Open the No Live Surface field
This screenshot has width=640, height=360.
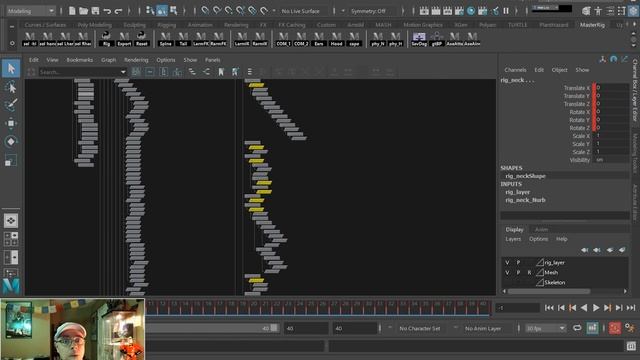click(301, 11)
